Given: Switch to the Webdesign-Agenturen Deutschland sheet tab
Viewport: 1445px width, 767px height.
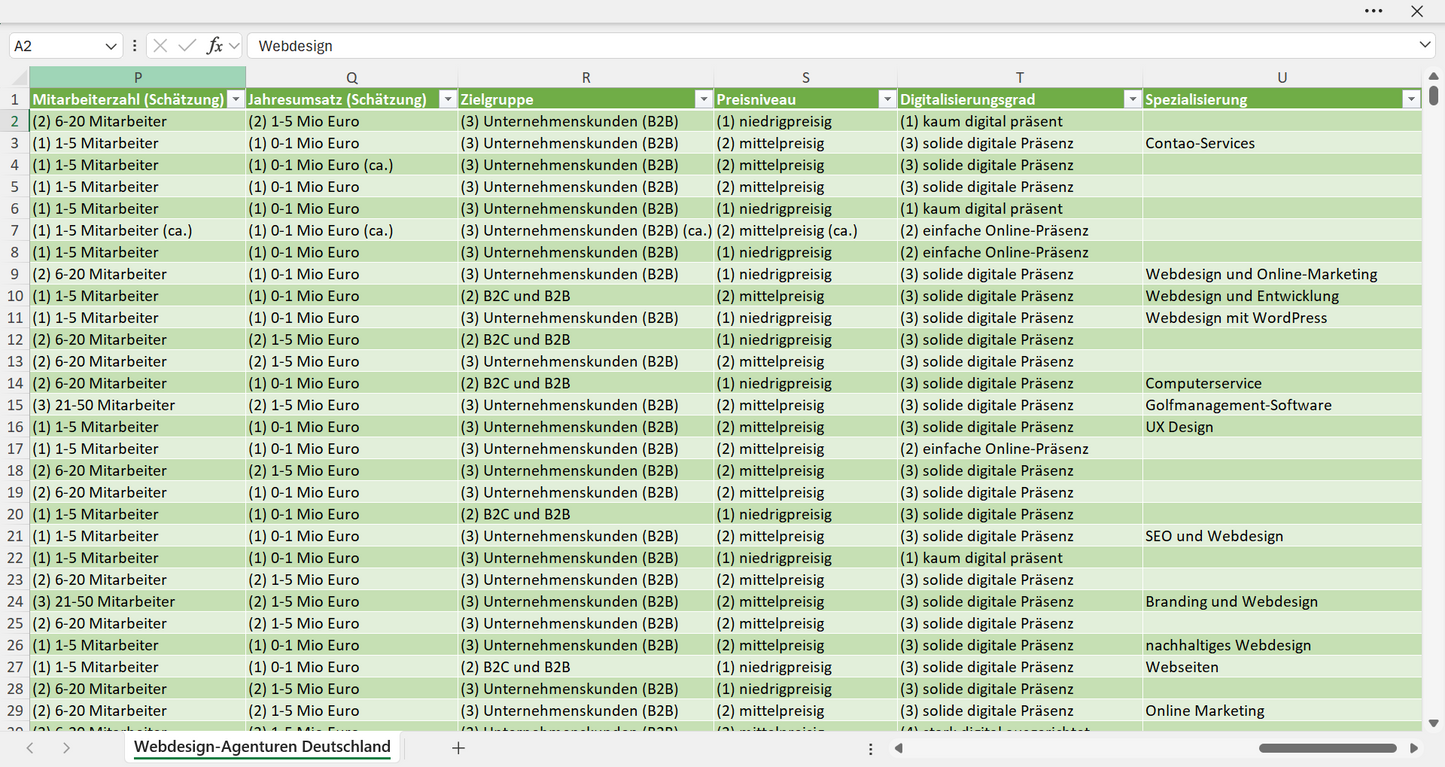Looking at the screenshot, I should click(262, 747).
